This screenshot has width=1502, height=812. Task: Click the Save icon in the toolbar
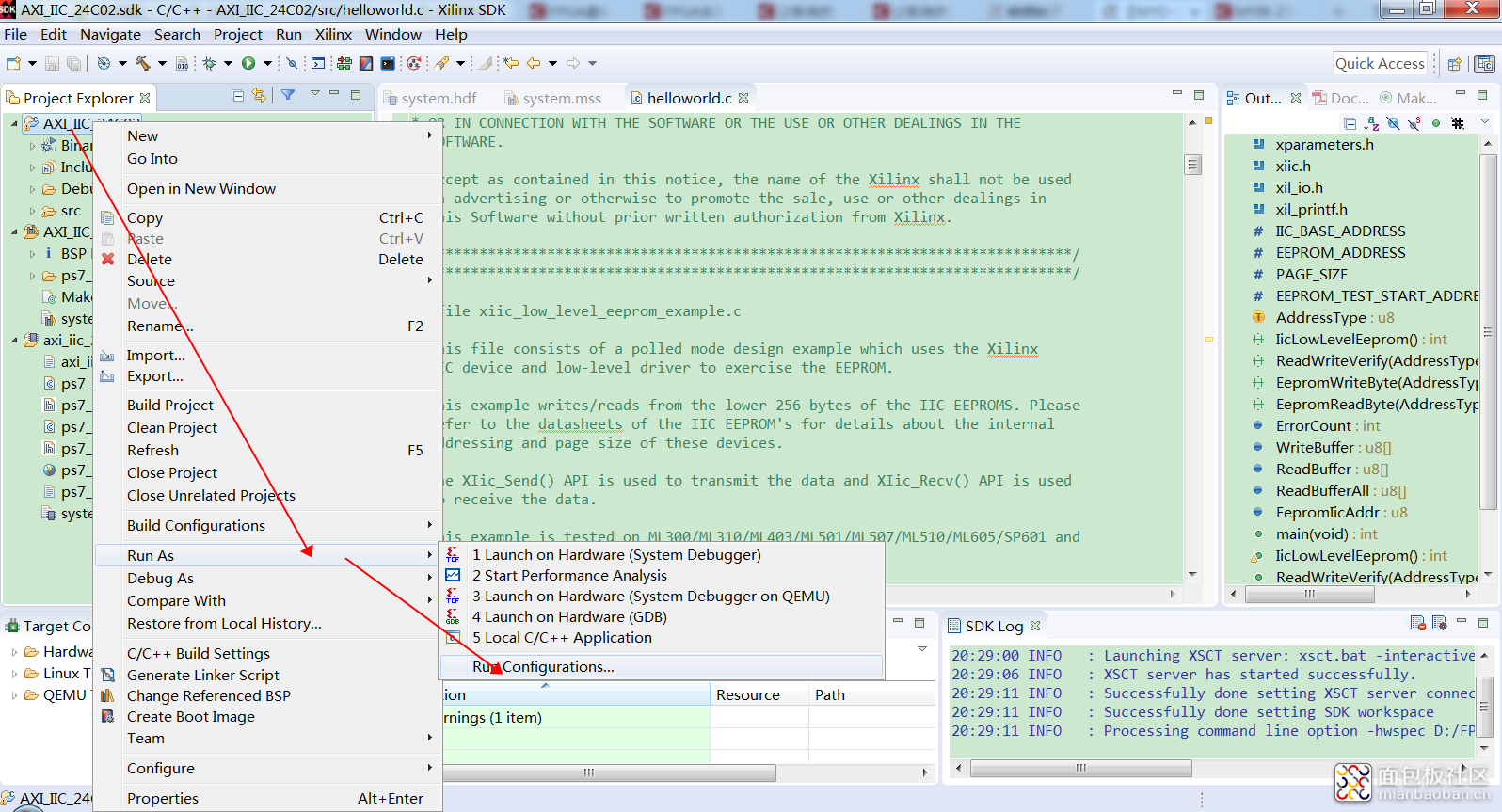pyautogui.click(x=53, y=63)
